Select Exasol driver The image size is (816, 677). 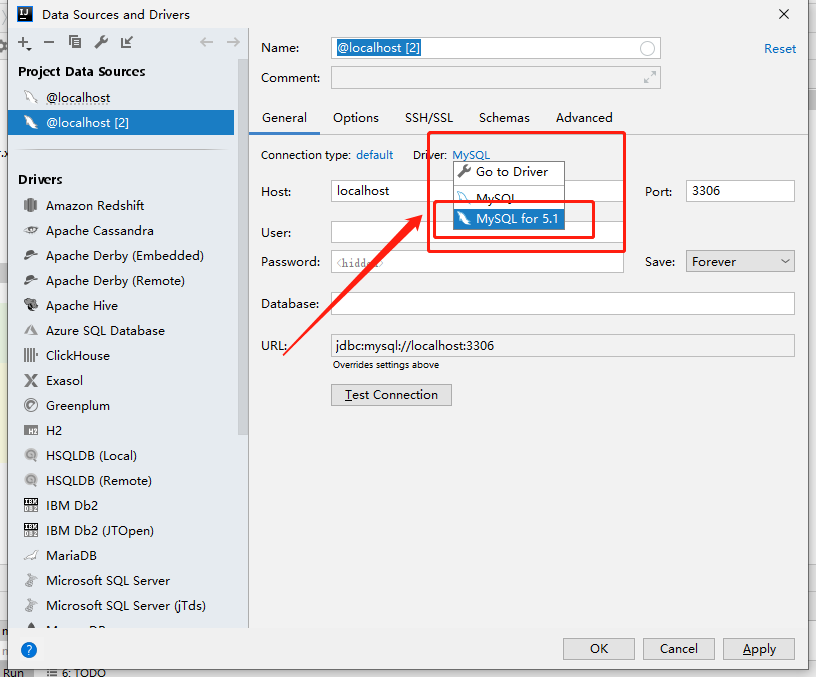64,380
